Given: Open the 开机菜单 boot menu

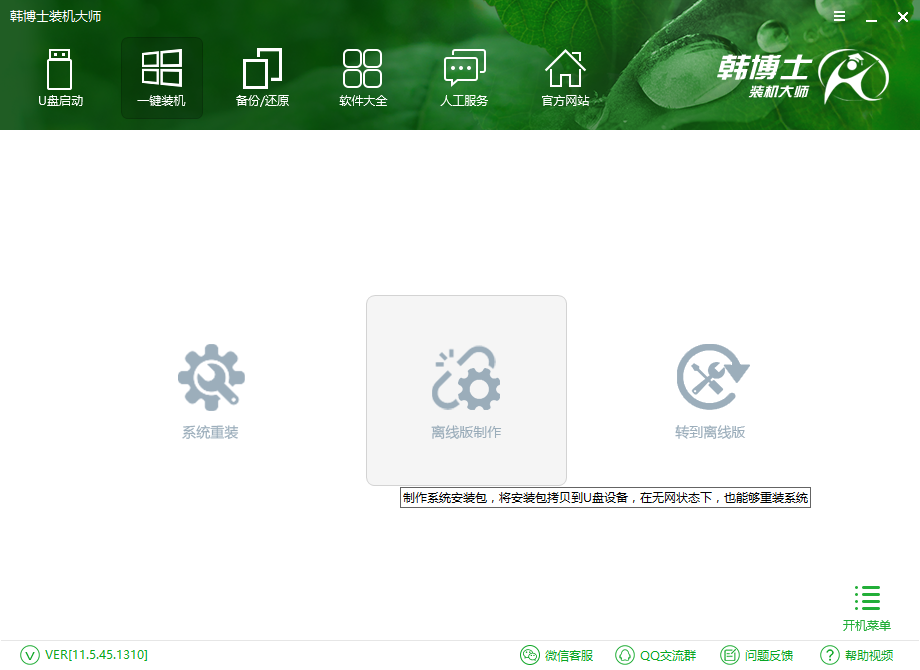Looking at the screenshot, I should pyautogui.click(x=866, y=605).
